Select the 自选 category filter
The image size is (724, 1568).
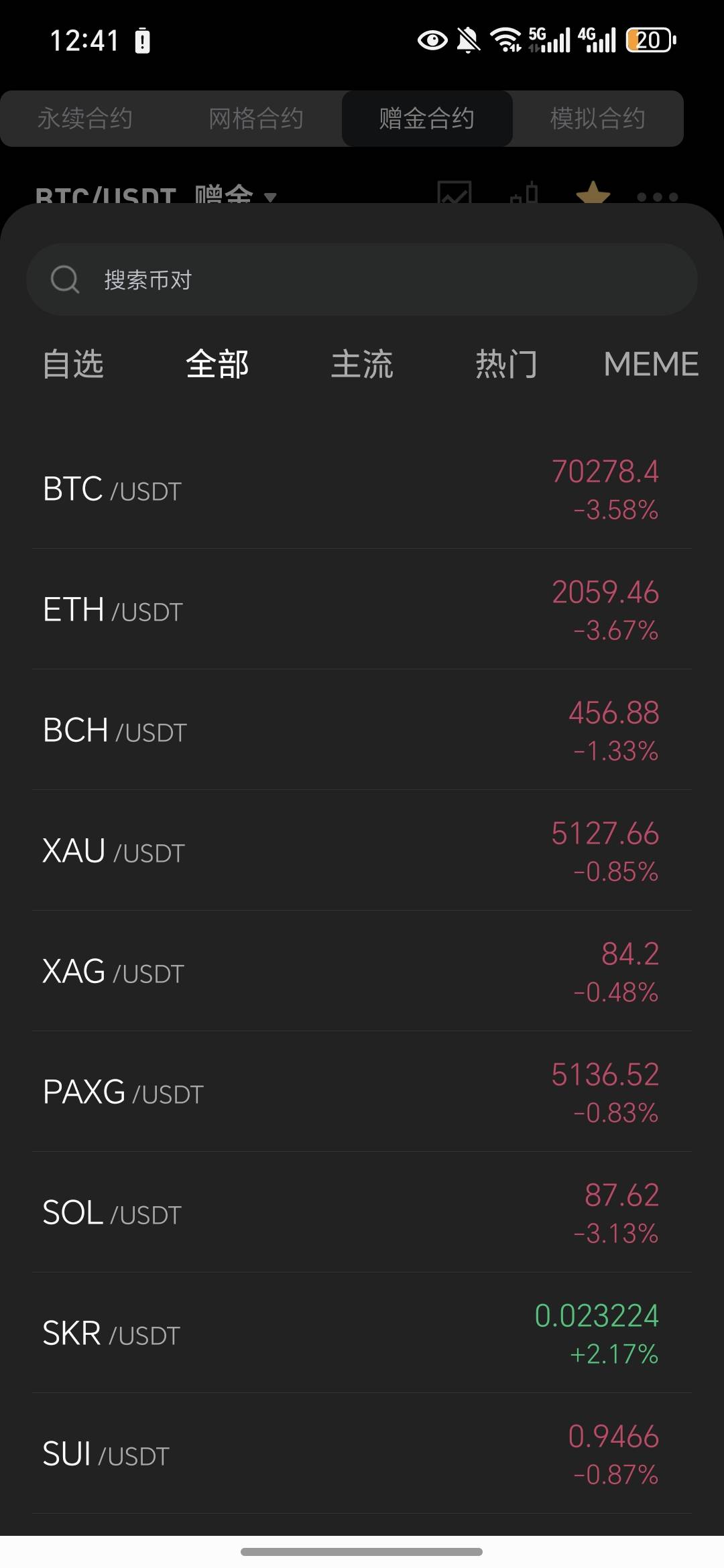coord(73,365)
